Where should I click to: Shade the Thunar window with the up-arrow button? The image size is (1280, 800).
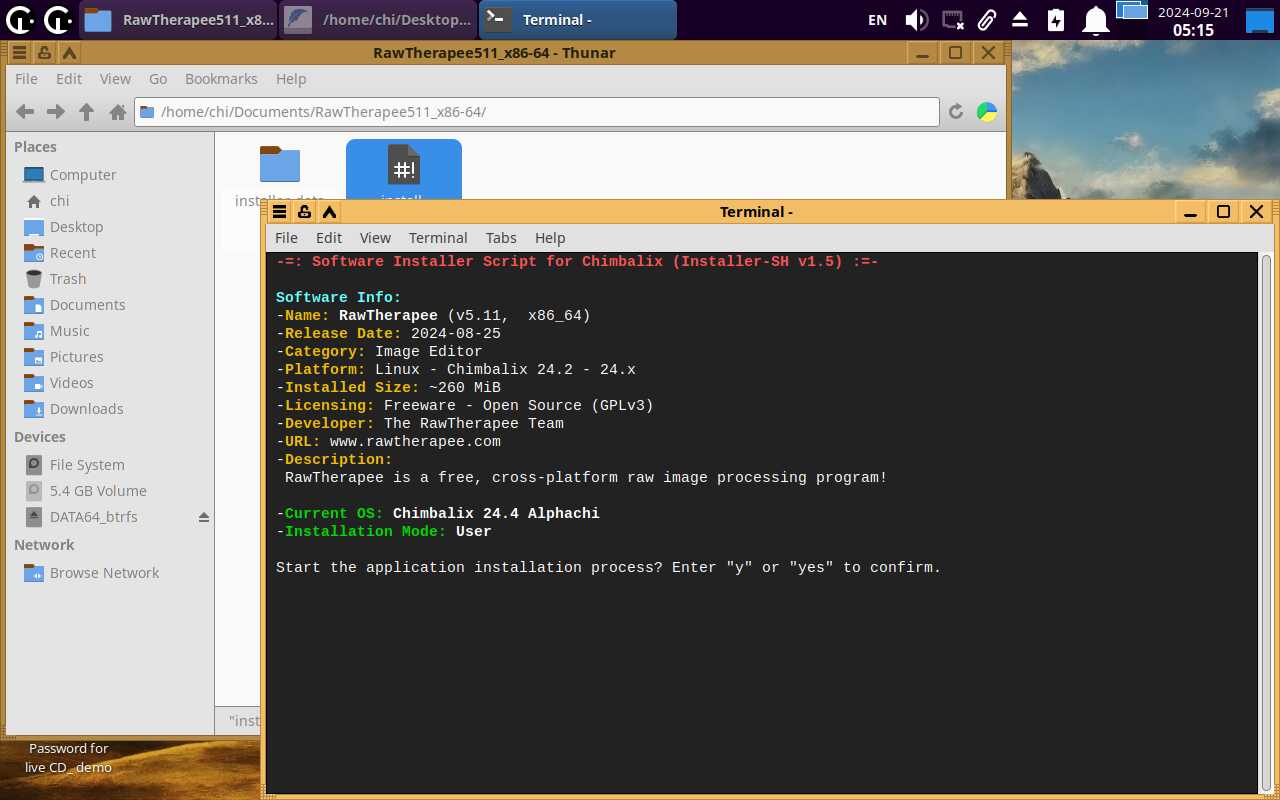point(69,53)
